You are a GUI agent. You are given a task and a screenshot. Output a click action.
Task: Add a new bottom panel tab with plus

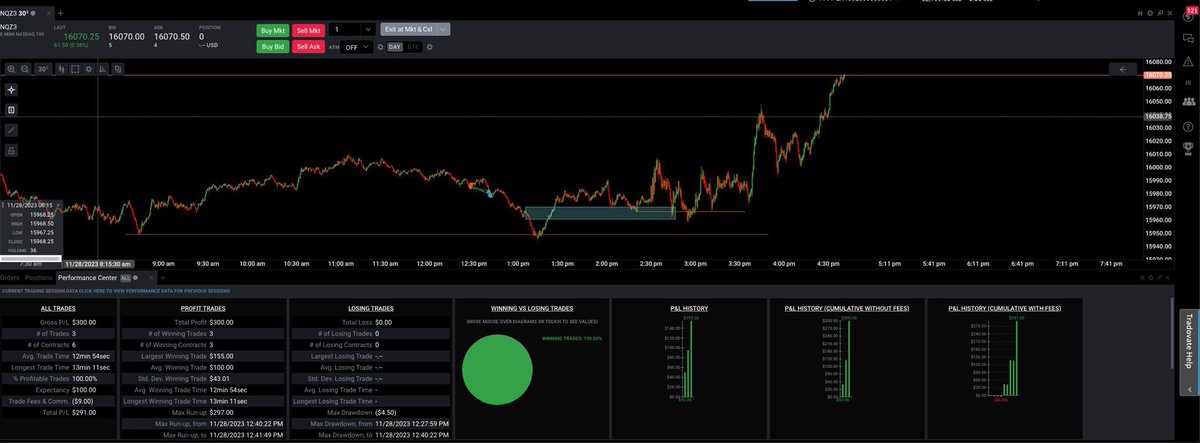point(163,277)
